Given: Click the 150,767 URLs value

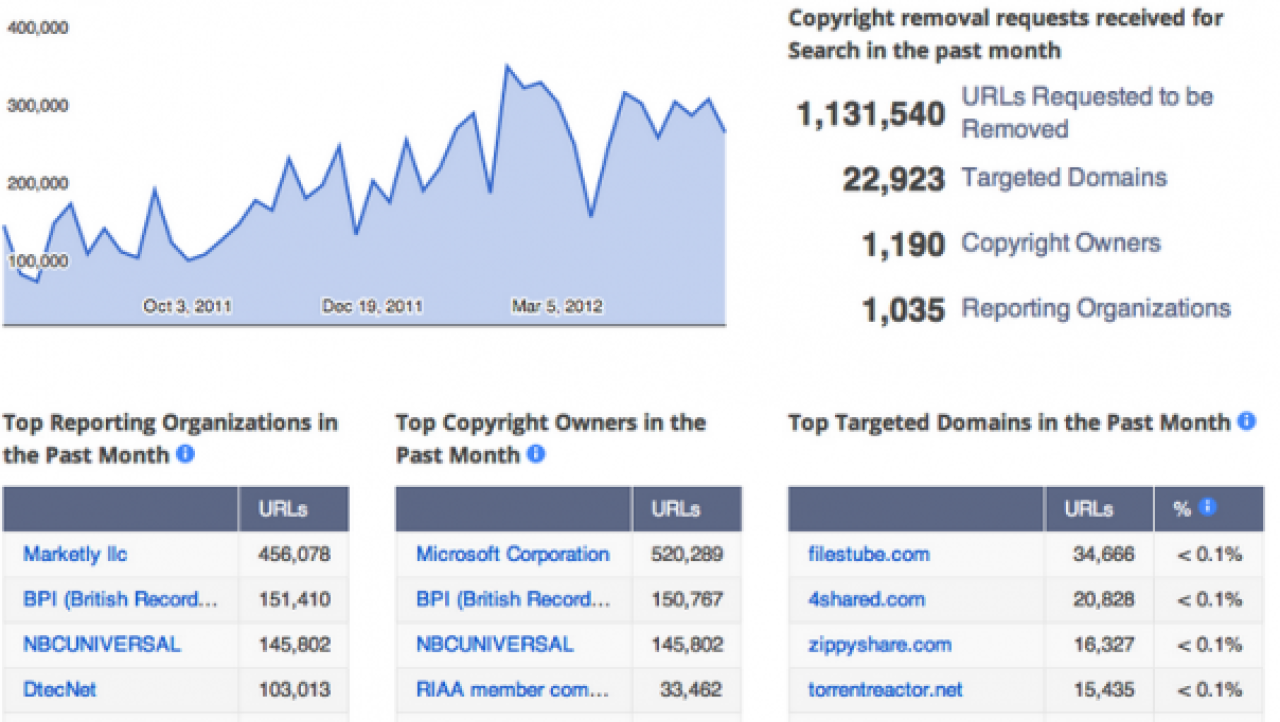Looking at the screenshot, I should [x=688, y=600].
